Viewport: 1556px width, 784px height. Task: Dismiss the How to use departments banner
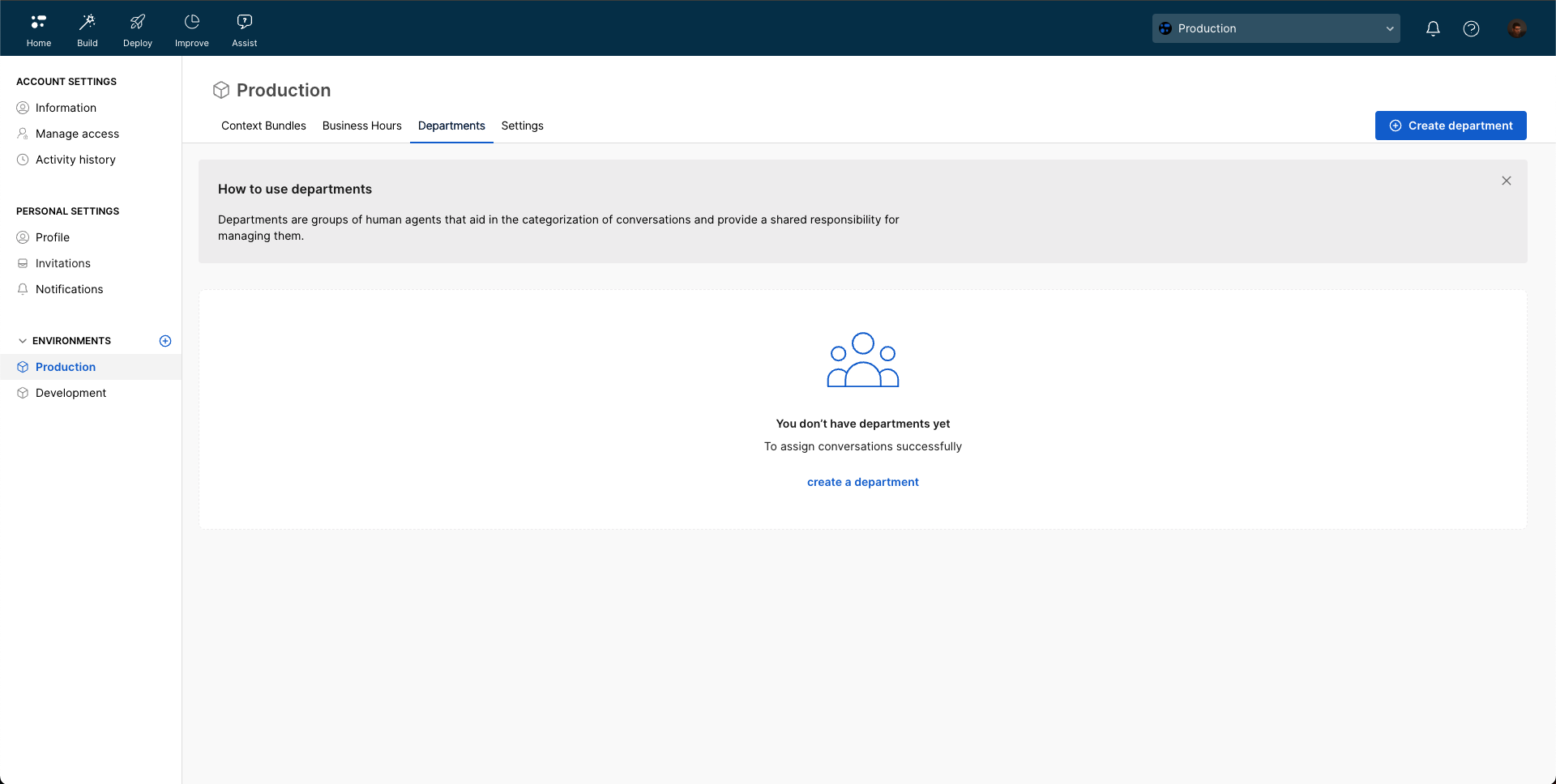point(1506,181)
